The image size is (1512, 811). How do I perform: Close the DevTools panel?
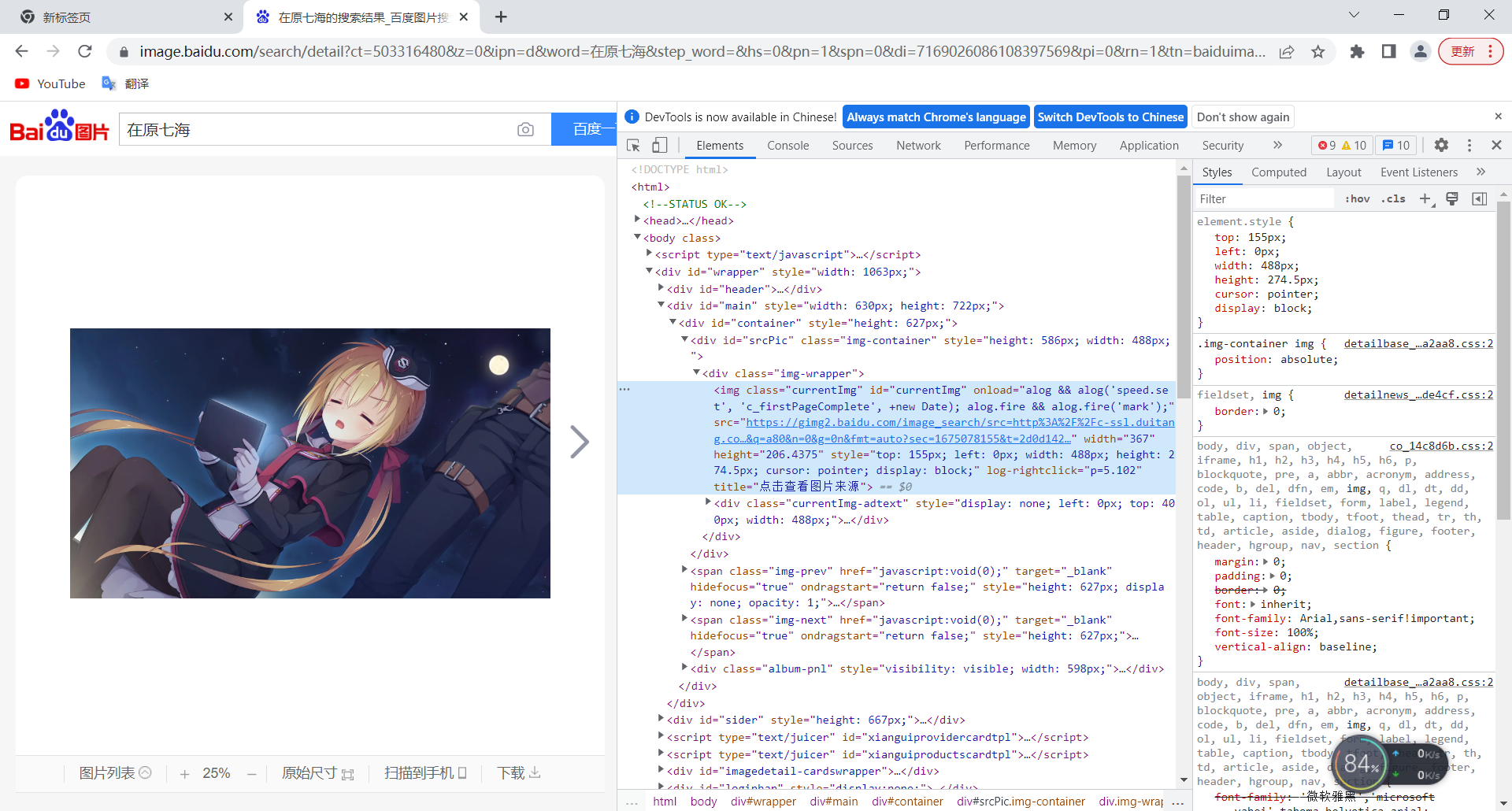pos(1496,145)
